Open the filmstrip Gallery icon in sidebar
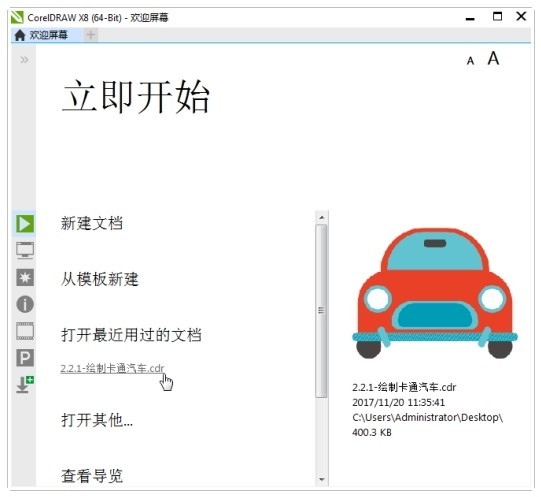The width and height of the screenshot is (541, 497). click(25, 331)
